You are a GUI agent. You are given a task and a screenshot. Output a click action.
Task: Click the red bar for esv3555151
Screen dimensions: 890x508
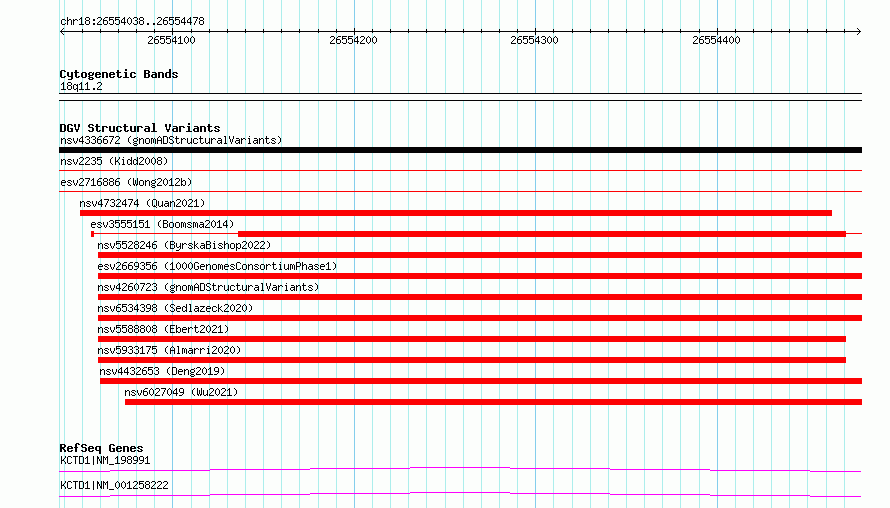tap(542, 234)
